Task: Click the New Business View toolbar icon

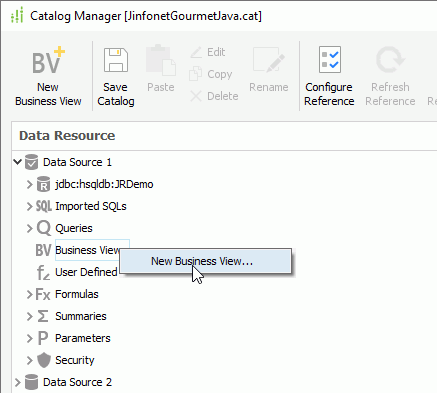Action: [48, 61]
